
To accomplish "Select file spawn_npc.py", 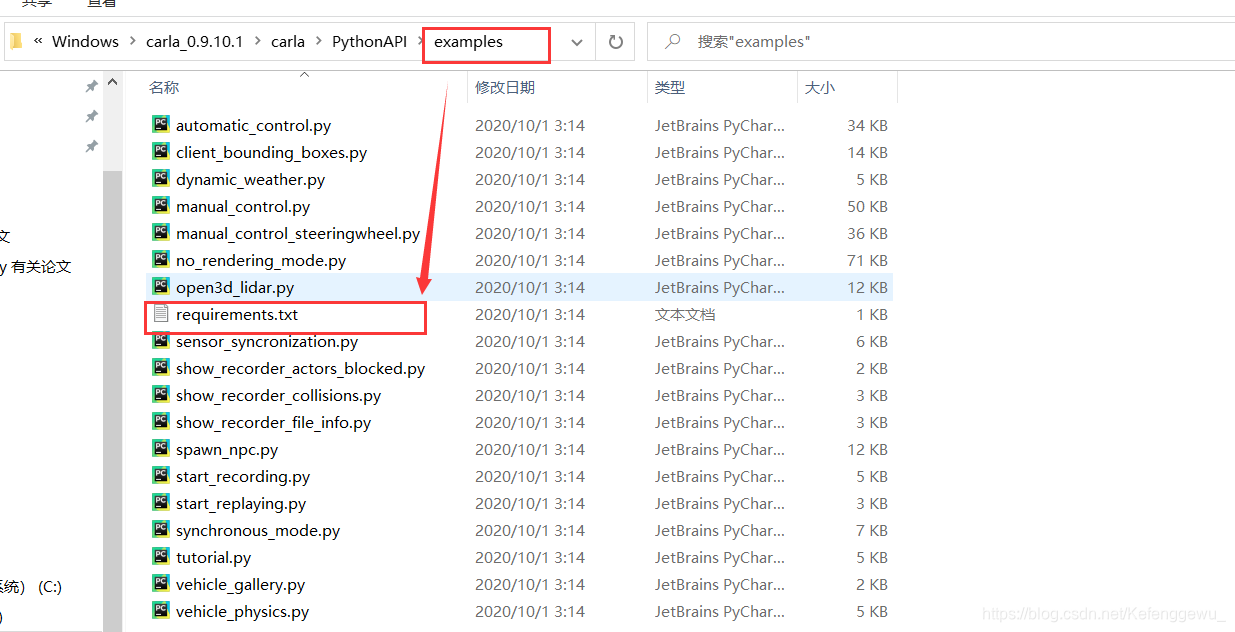I will pyautogui.click(x=227, y=450).
